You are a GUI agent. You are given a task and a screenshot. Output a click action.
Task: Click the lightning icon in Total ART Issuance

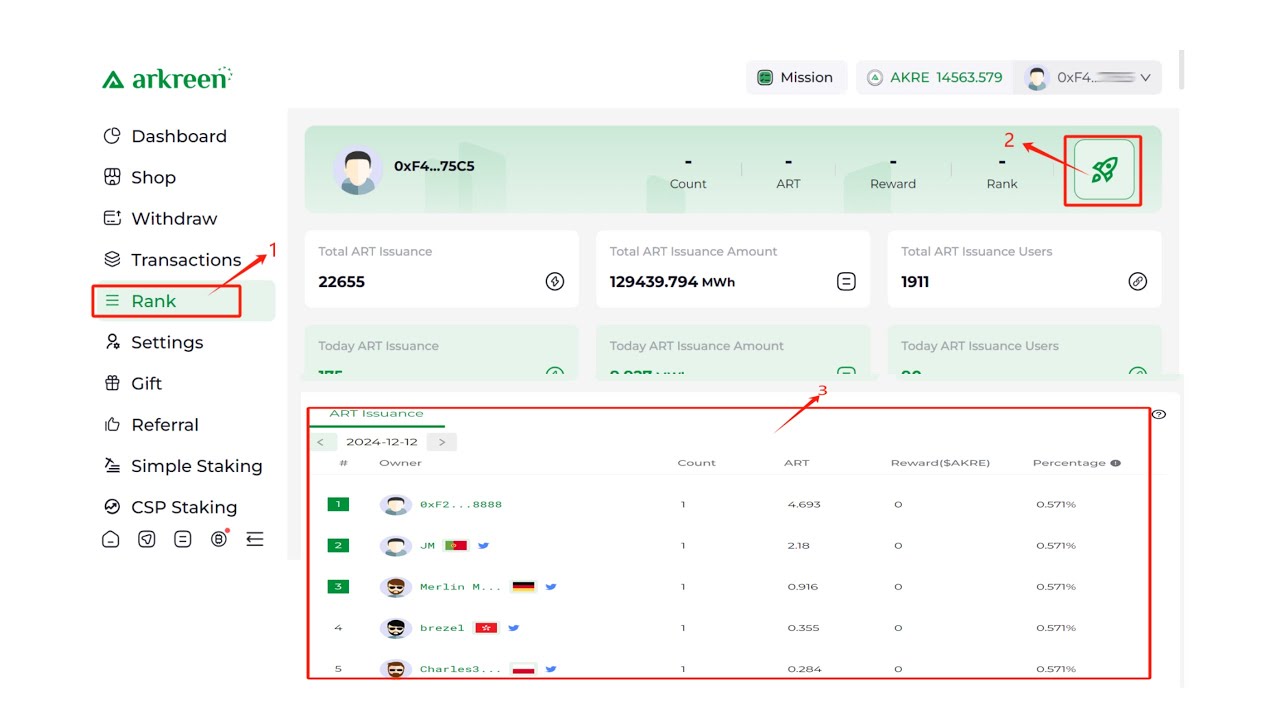coord(555,282)
